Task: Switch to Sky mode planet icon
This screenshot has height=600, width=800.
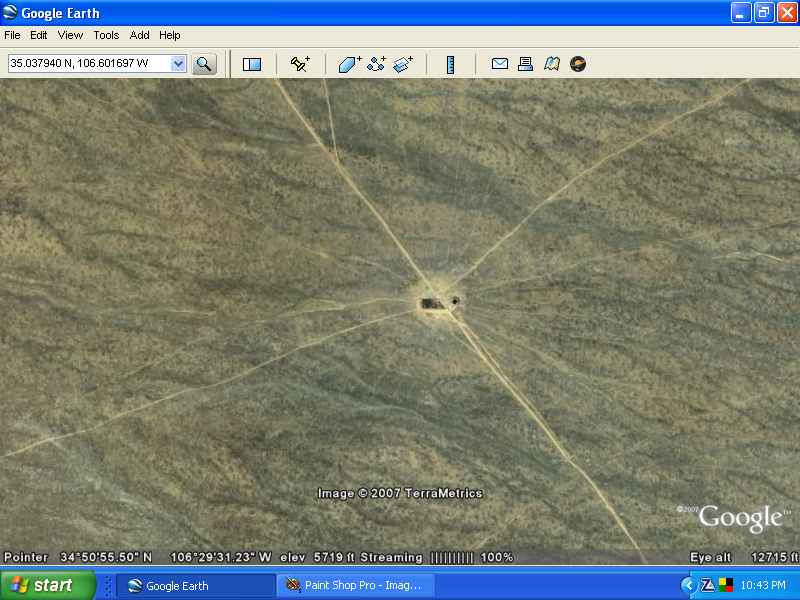Action: click(578, 64)
